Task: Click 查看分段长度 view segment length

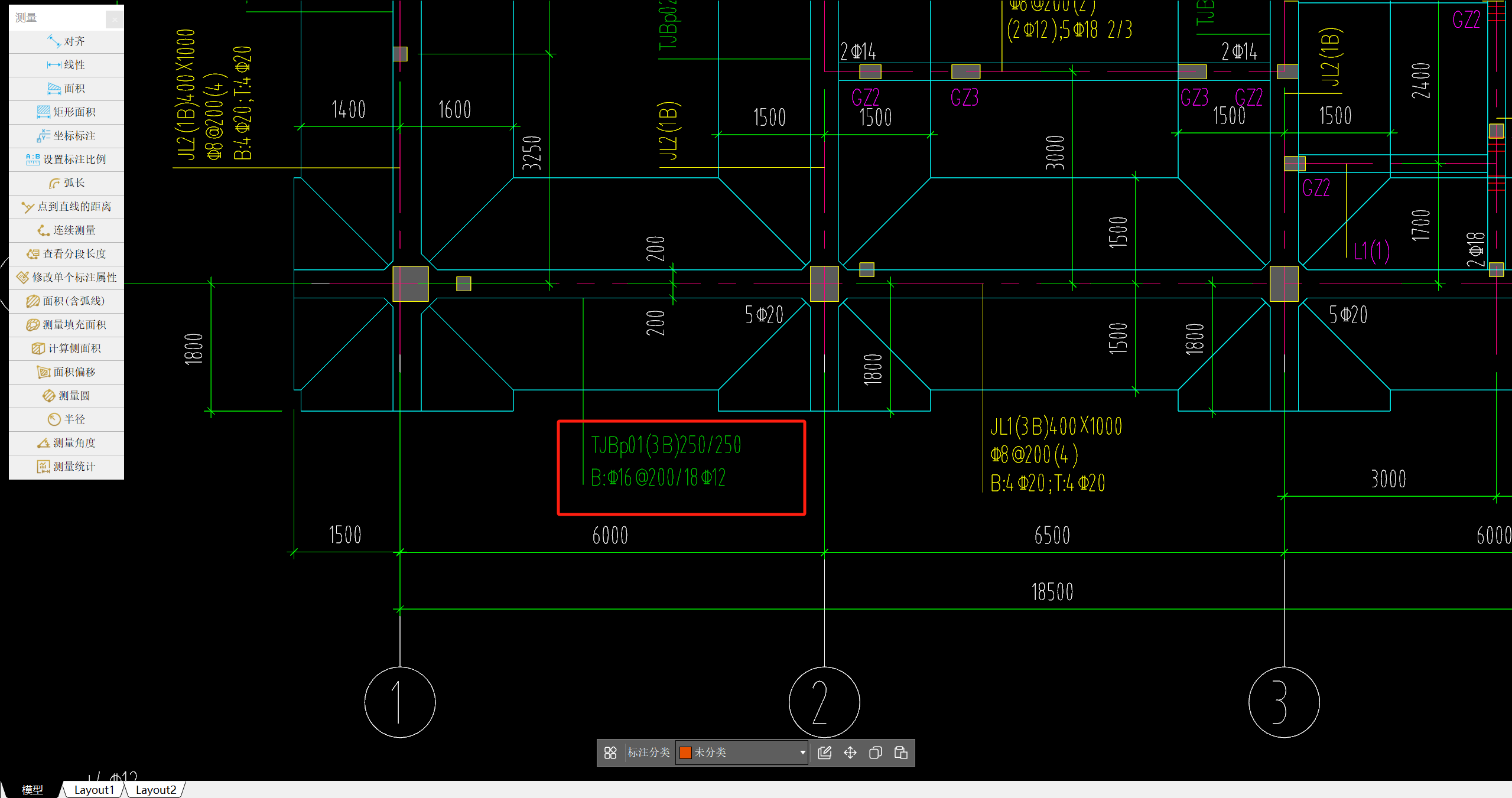Action: coord(66,254)
